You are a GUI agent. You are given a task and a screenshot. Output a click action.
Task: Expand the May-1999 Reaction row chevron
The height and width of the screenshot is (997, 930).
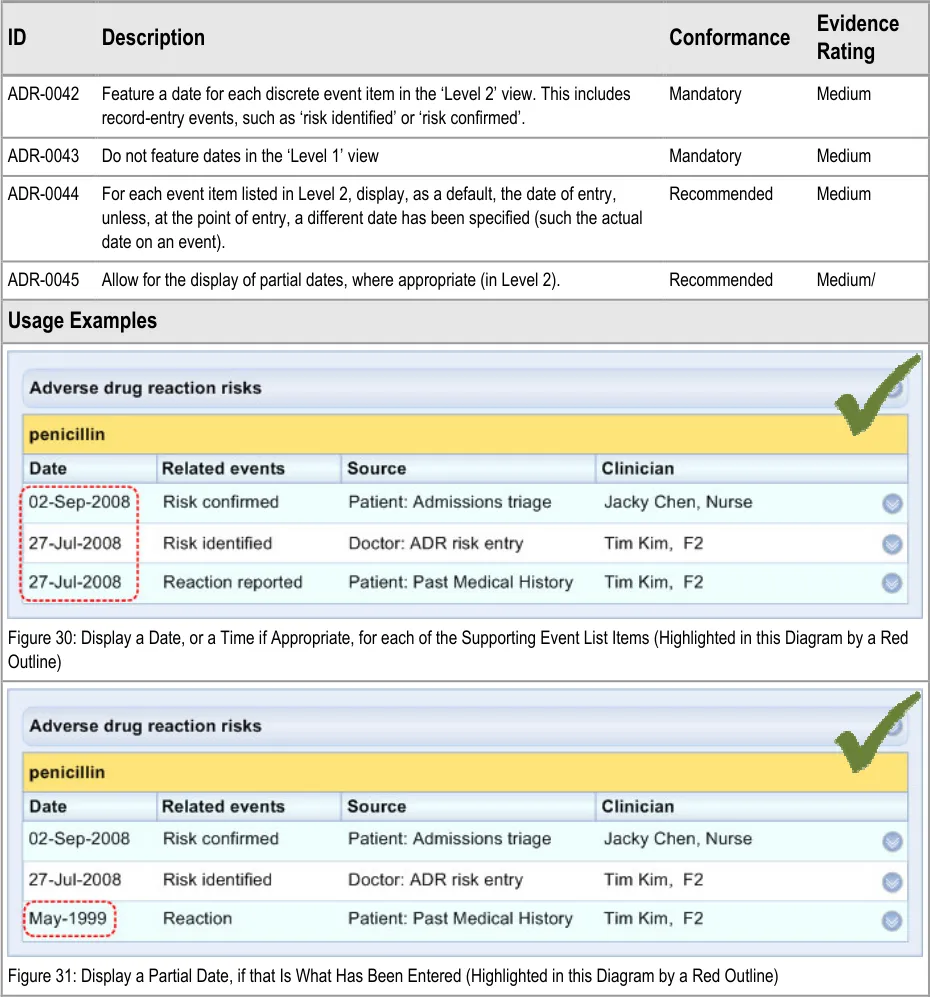(892, 921)
